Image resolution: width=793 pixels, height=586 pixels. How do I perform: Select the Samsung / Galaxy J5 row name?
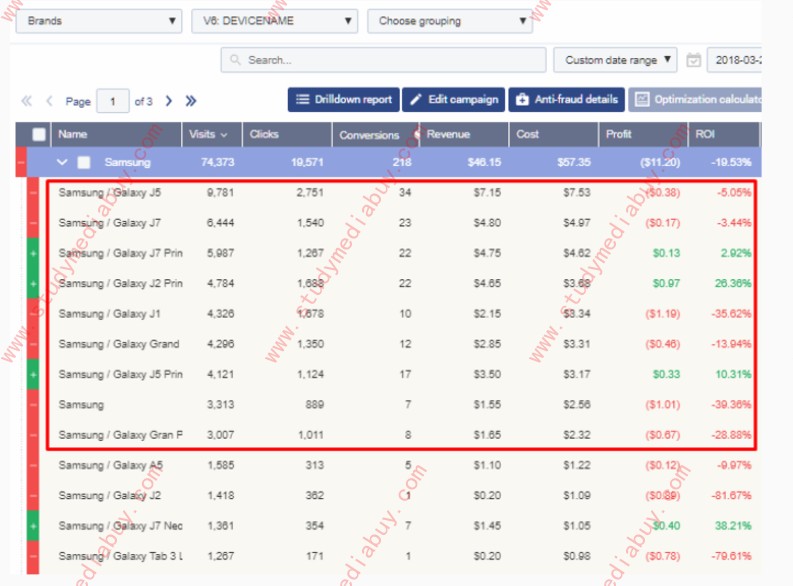pos(109,193)
